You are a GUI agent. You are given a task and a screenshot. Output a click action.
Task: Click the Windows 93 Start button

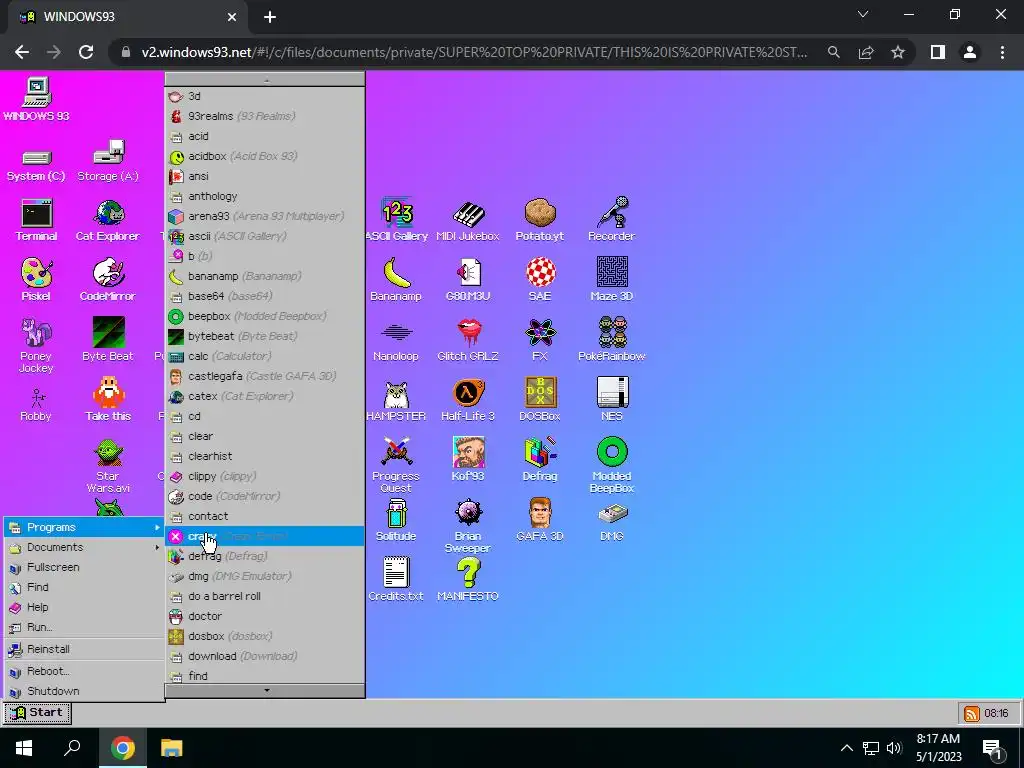click(x=37, y=713)
